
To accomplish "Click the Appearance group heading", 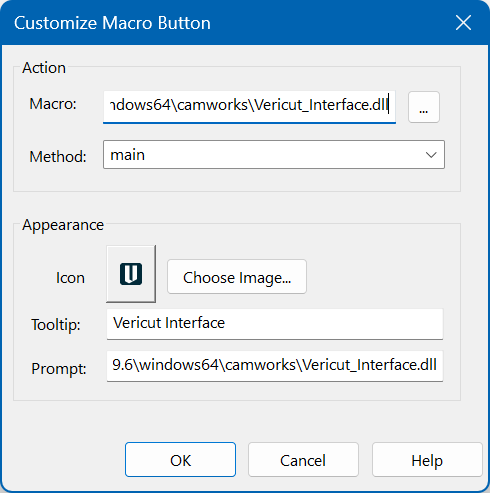I will click(63, 225).
